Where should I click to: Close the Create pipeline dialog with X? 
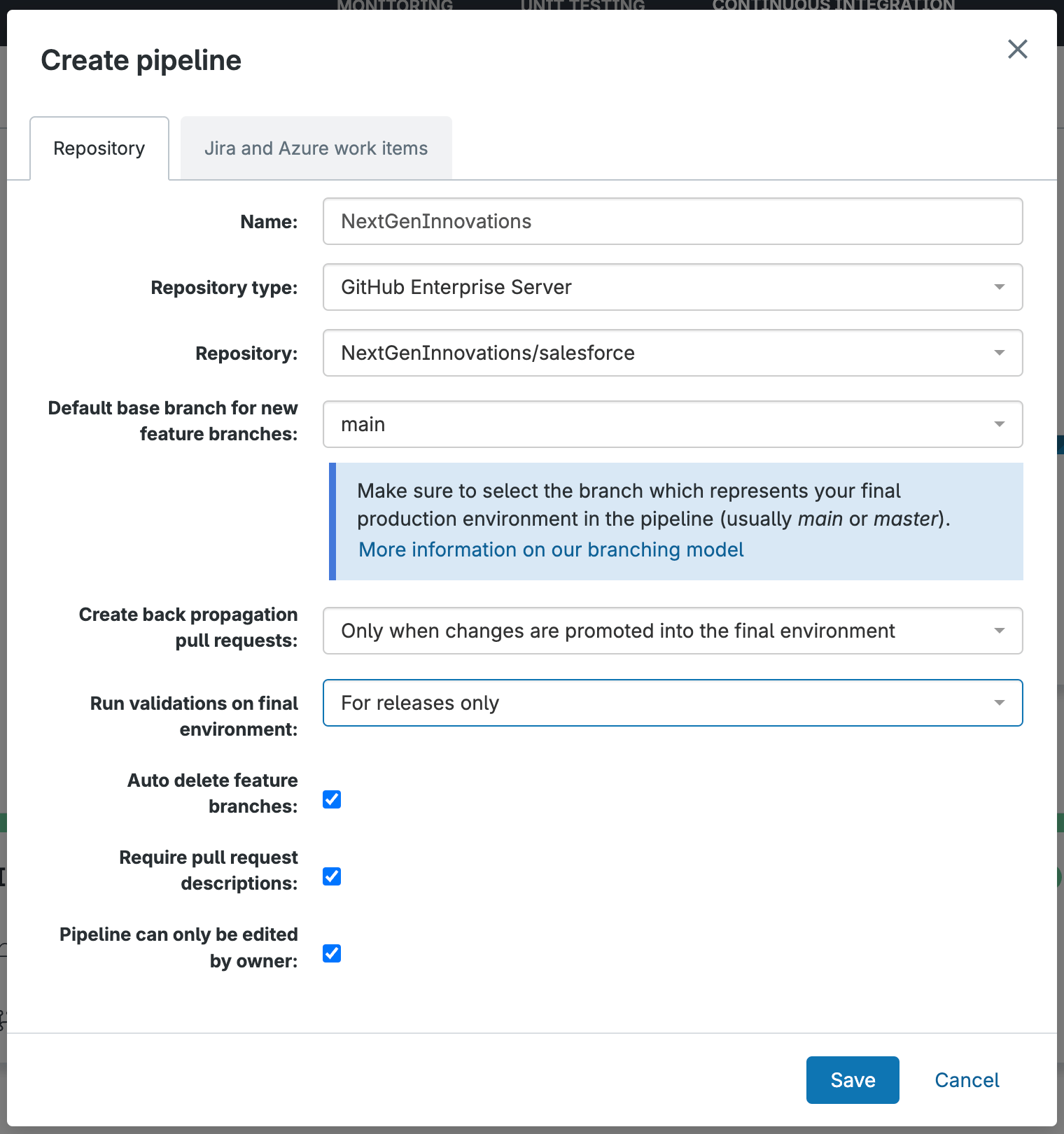pyautogui.click(x=1017, y=49)
